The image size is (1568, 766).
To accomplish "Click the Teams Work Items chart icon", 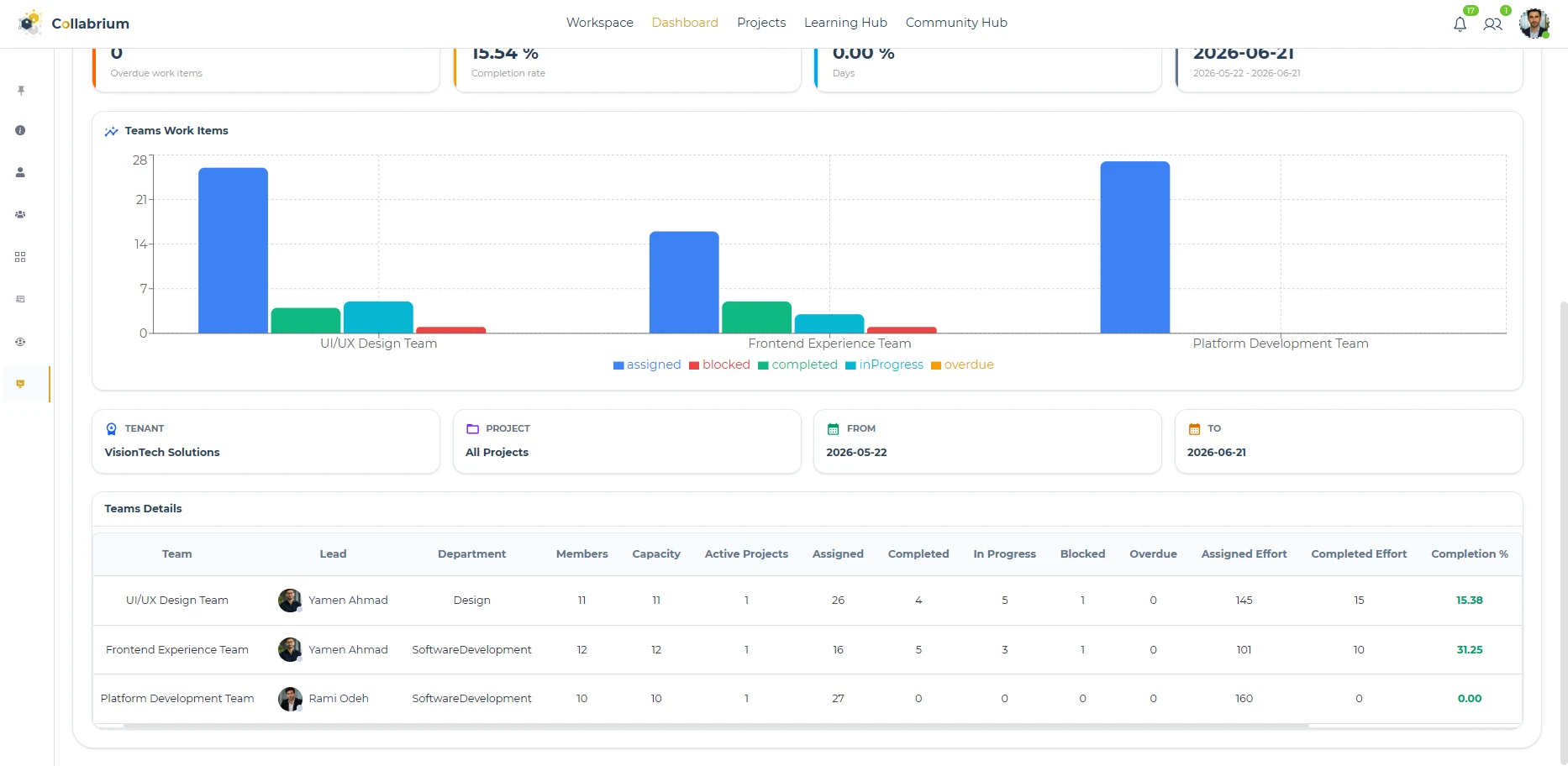I will (x=111, y=131).
